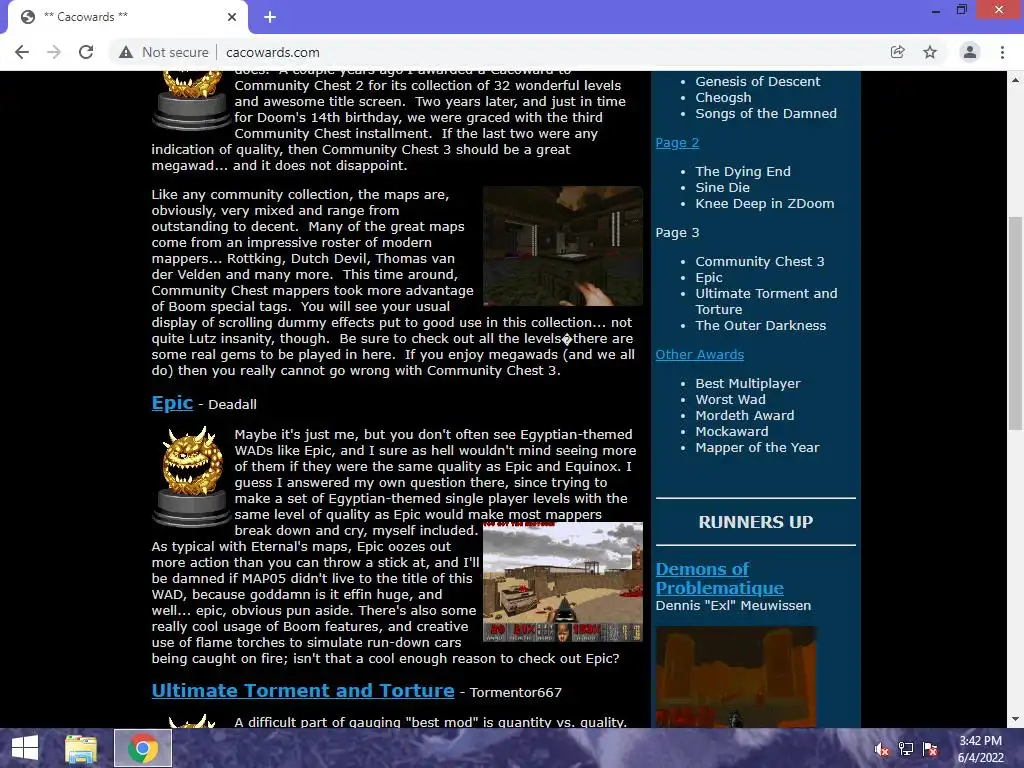Click 'Community Chest 3' sidebar list item
Screen dimensions: 1024x768
760,262
